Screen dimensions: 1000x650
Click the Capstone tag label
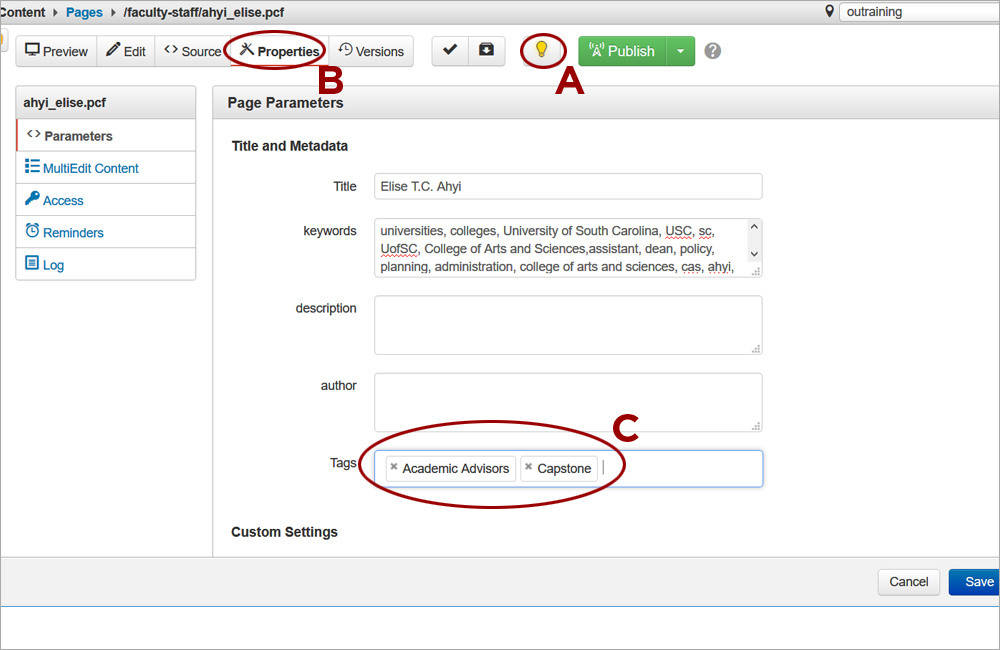coord(564,469)
